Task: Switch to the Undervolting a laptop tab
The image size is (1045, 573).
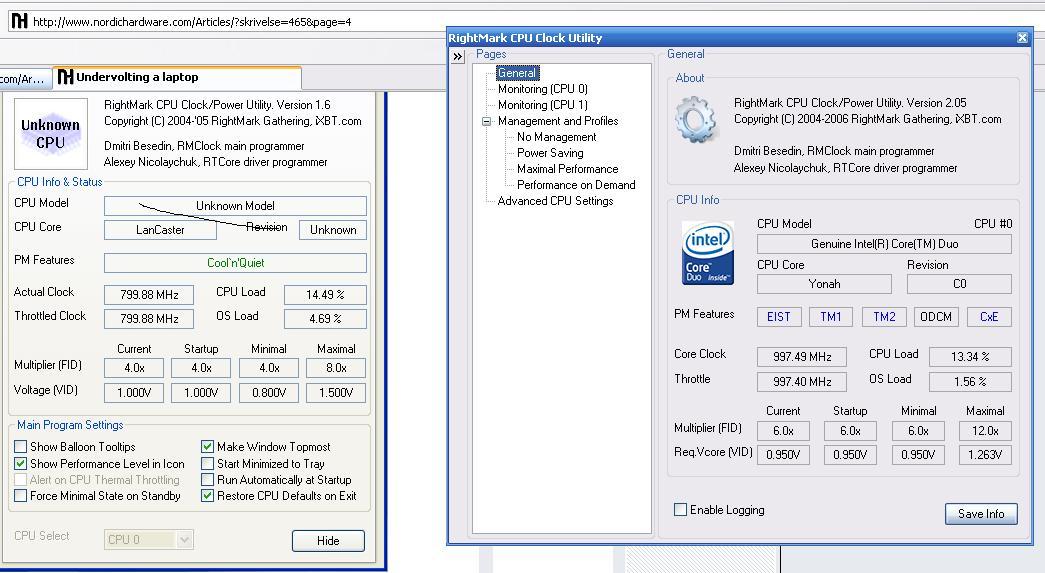Action: tap(177, 77)
